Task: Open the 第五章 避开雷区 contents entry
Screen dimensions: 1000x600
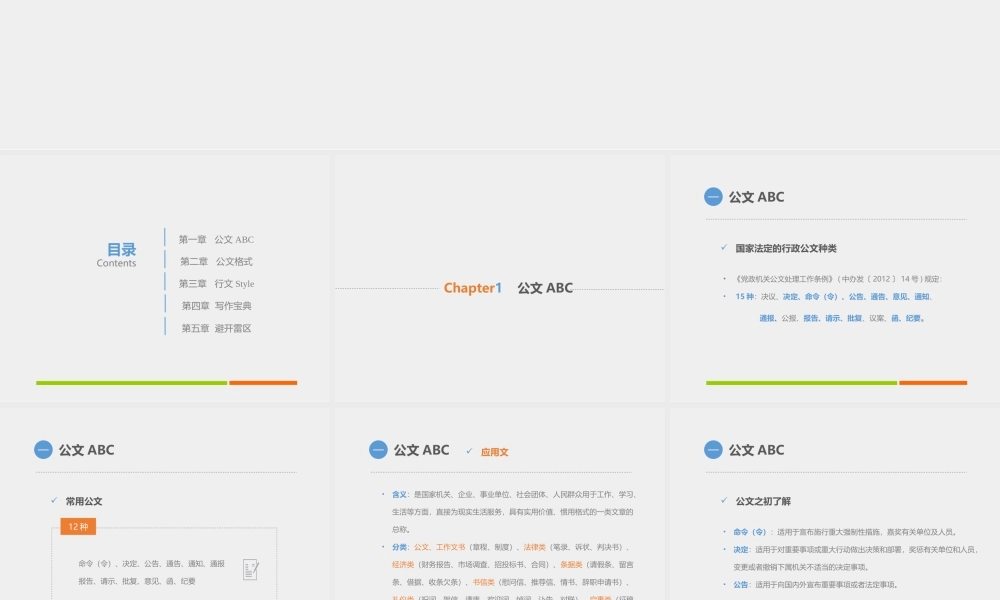Action: click(x=216, y=328)
